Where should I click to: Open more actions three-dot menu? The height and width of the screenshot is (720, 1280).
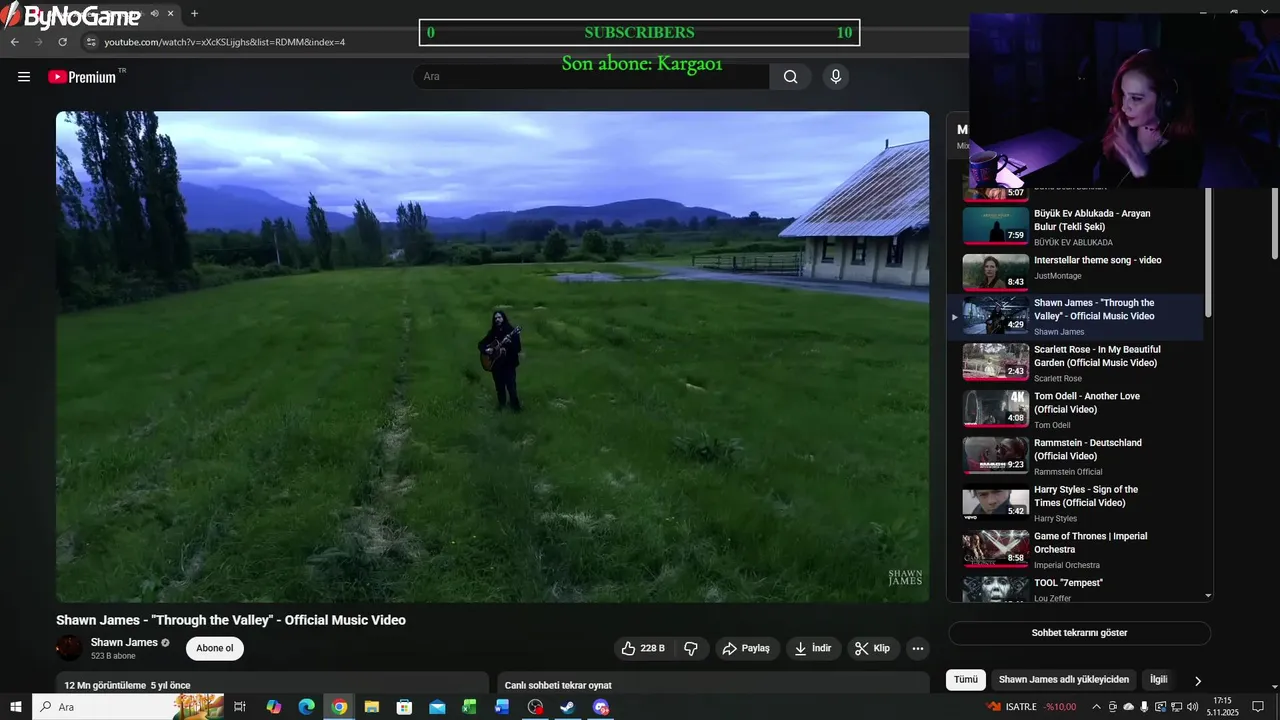918,648
